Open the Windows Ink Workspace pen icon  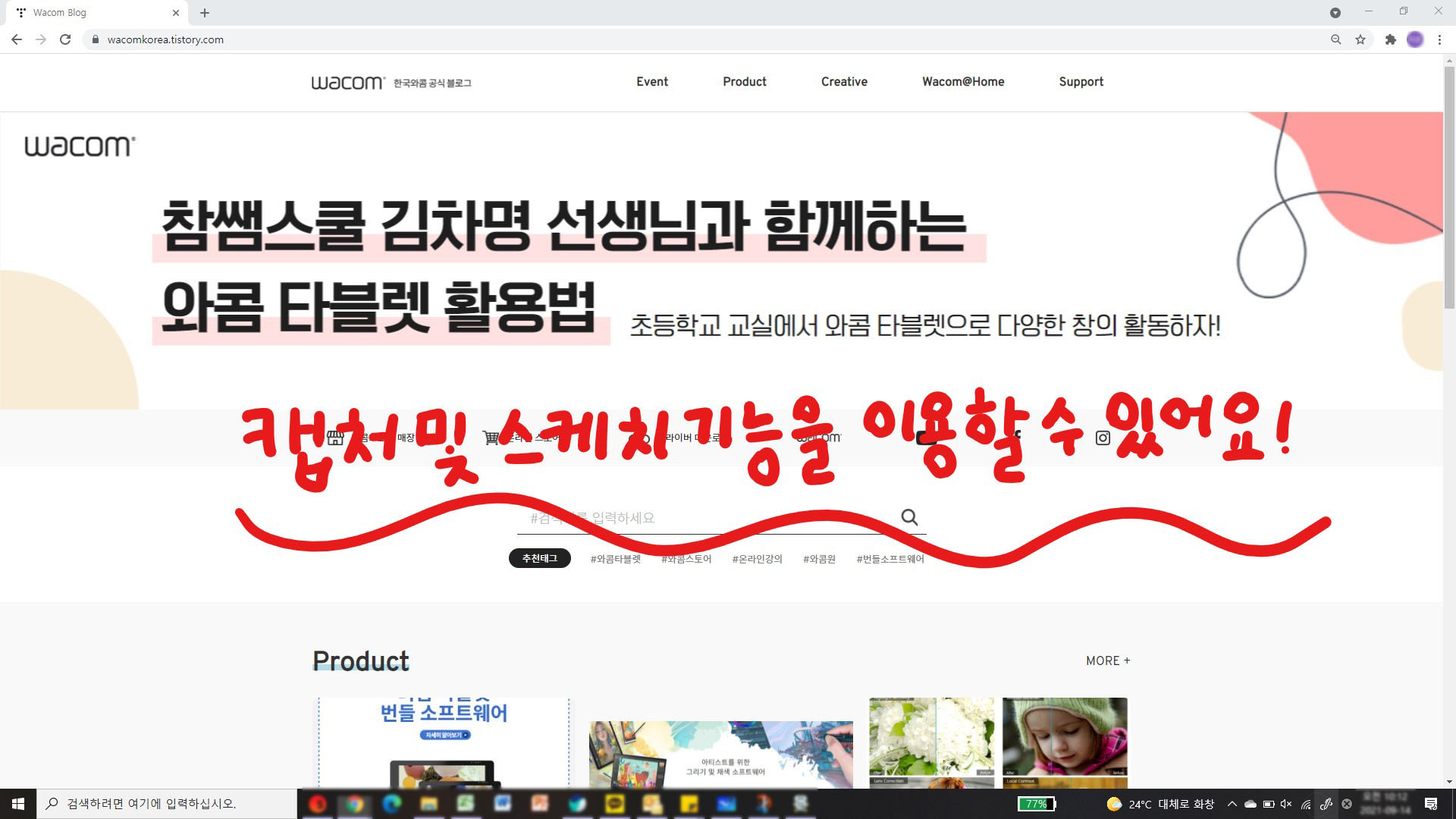[1326, 804]
